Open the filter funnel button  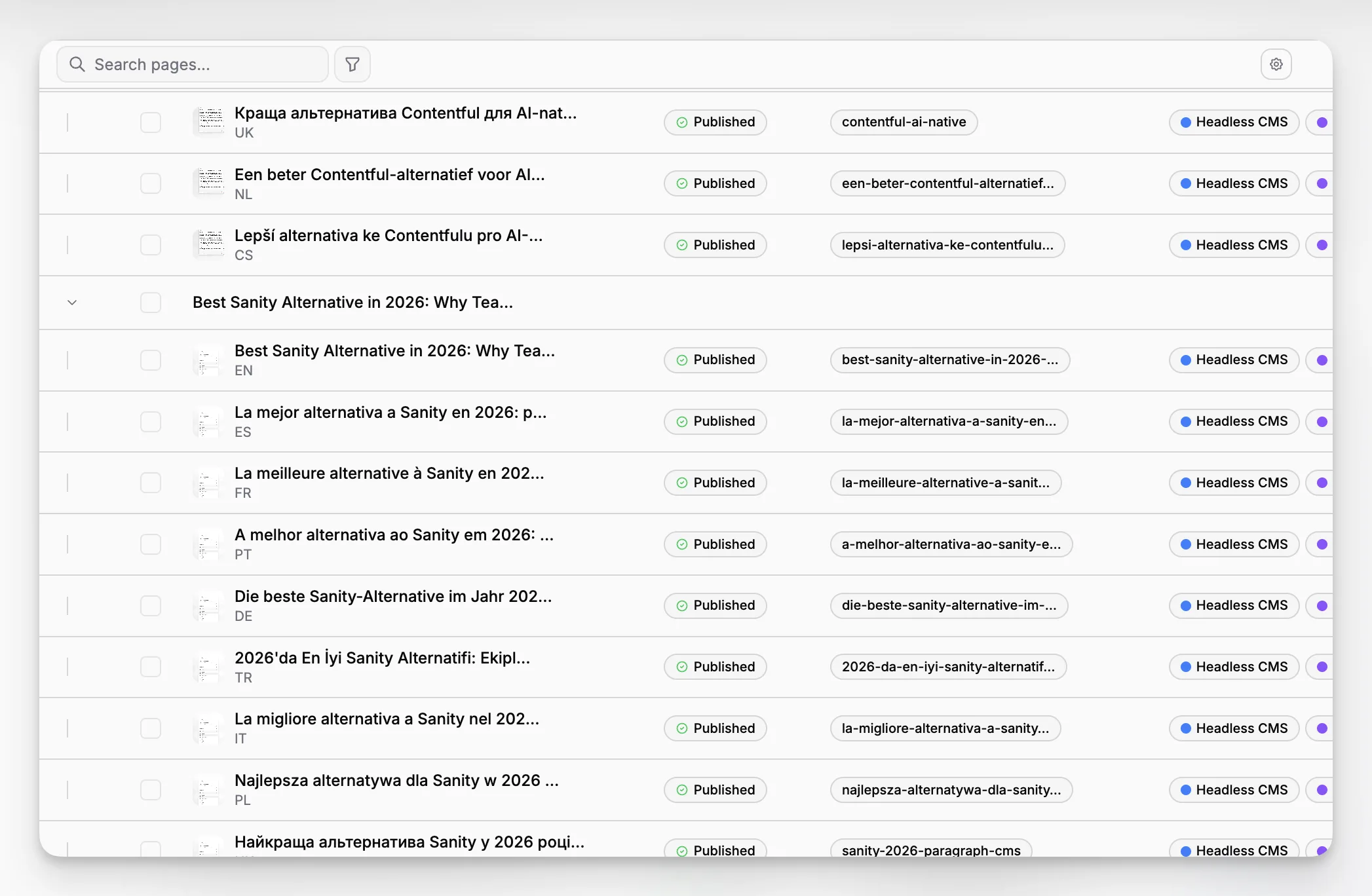(353, 64)
